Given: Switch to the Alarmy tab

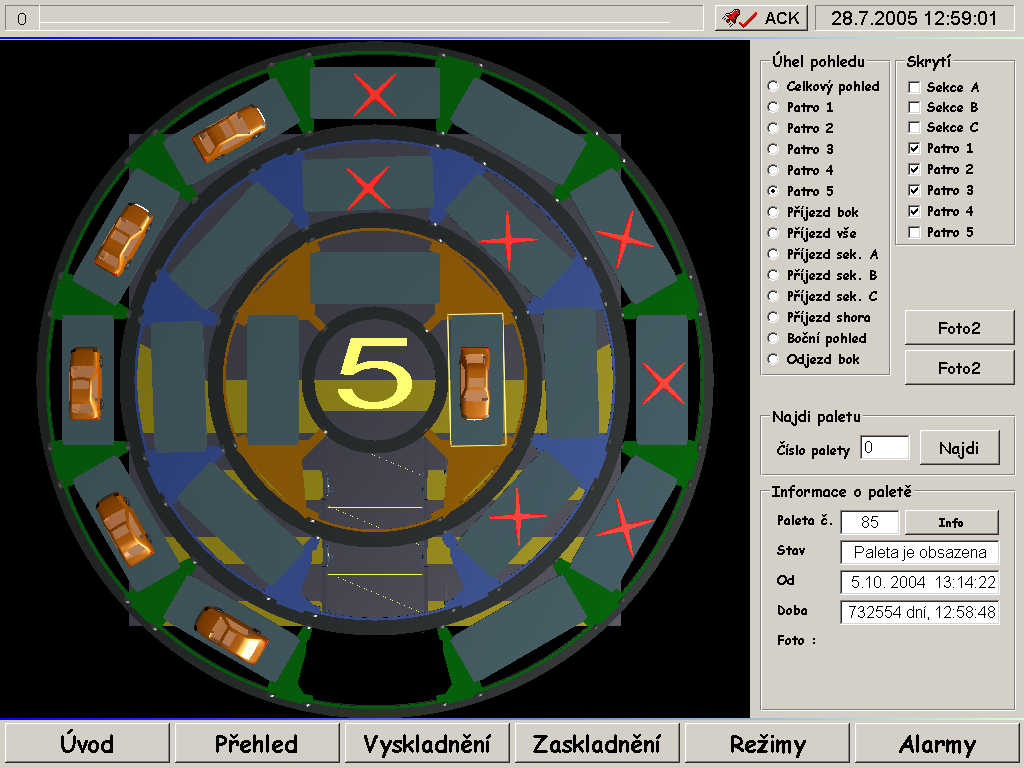Looking at the screenshot, I should pyautogui.click(x=937, y=744).
